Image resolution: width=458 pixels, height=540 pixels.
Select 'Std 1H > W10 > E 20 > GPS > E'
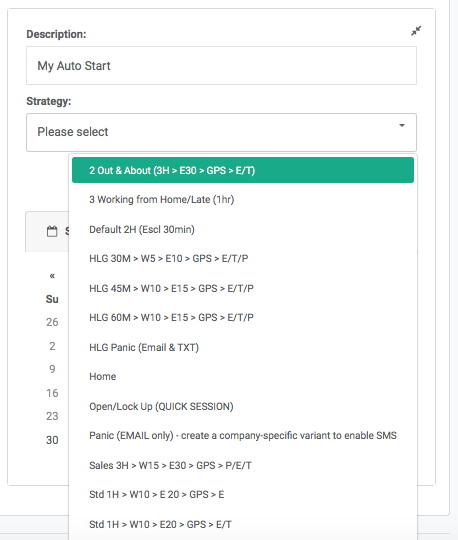coord(243,494)
